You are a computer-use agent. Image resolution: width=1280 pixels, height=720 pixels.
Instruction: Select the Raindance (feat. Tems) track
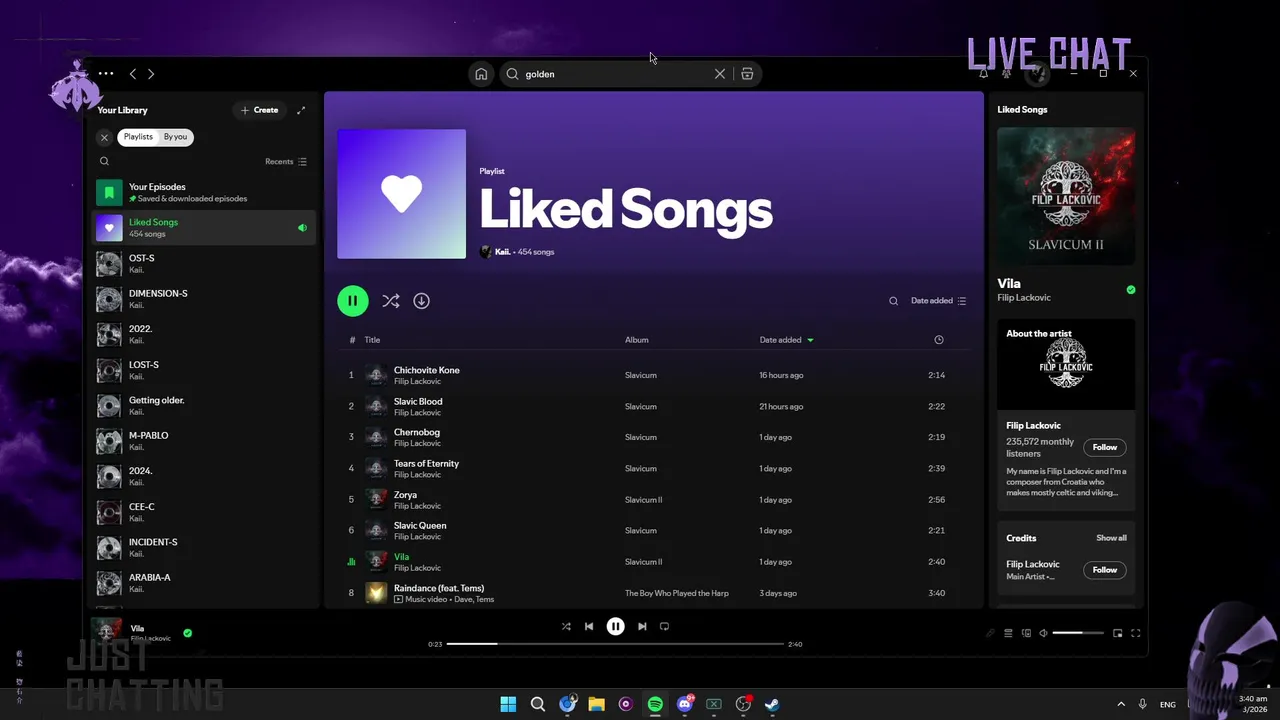[653, 593]
